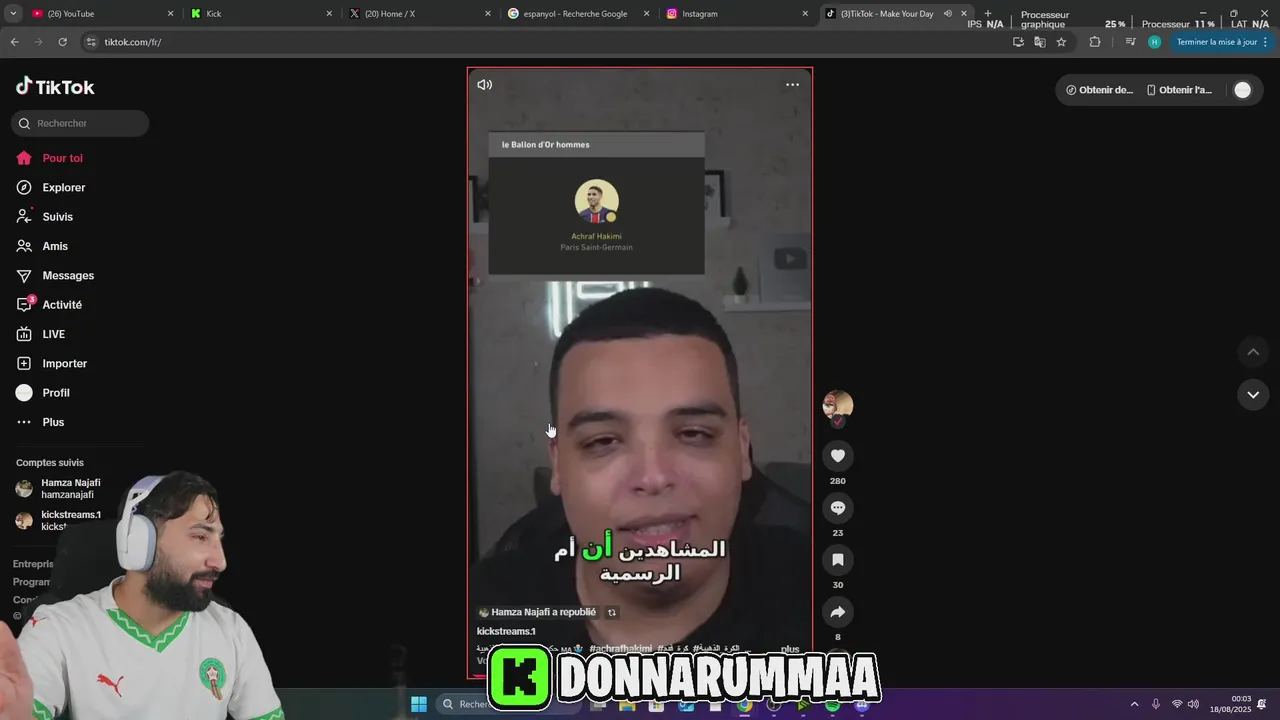Screen dimensions: 1280x720
Task: Open Importer upload page
Action: [x=52, y=363]
